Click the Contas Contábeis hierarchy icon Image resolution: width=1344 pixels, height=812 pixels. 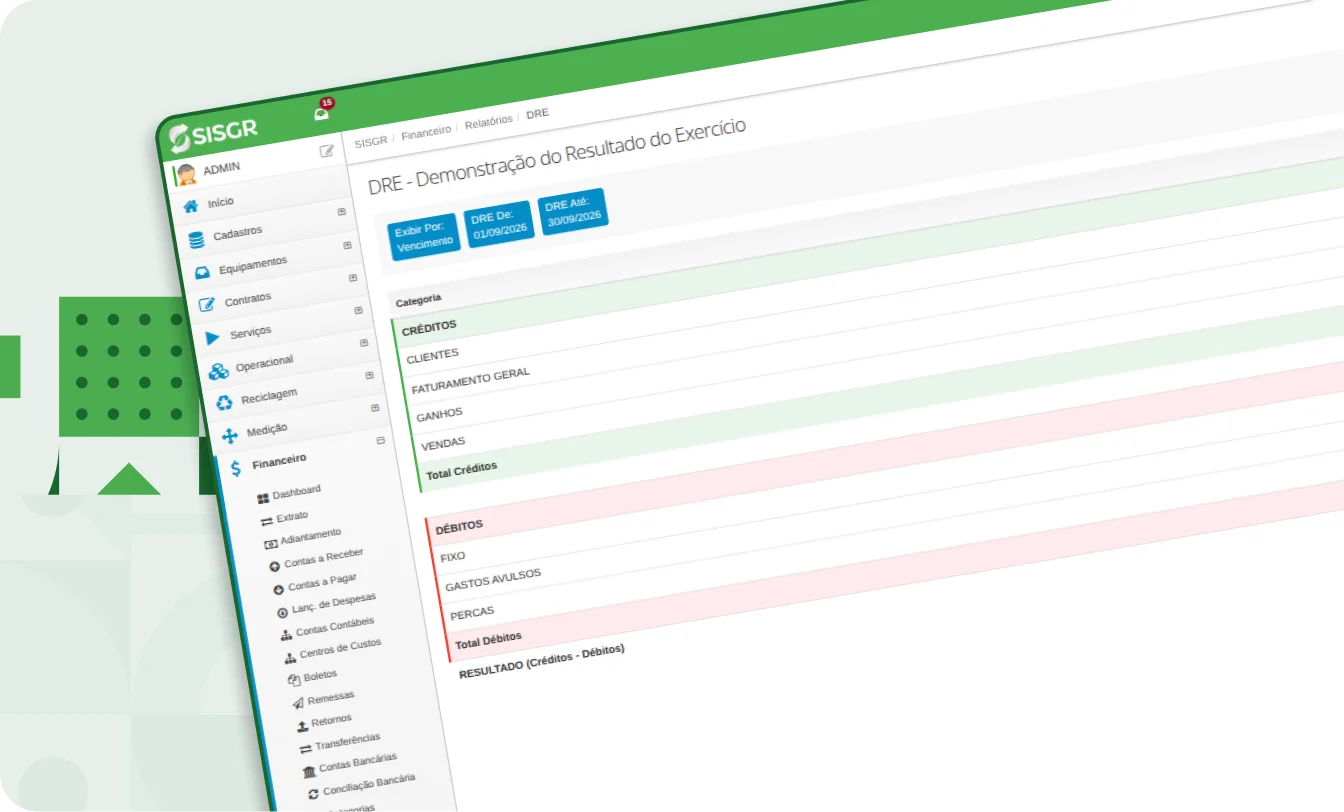click(287, 635)
